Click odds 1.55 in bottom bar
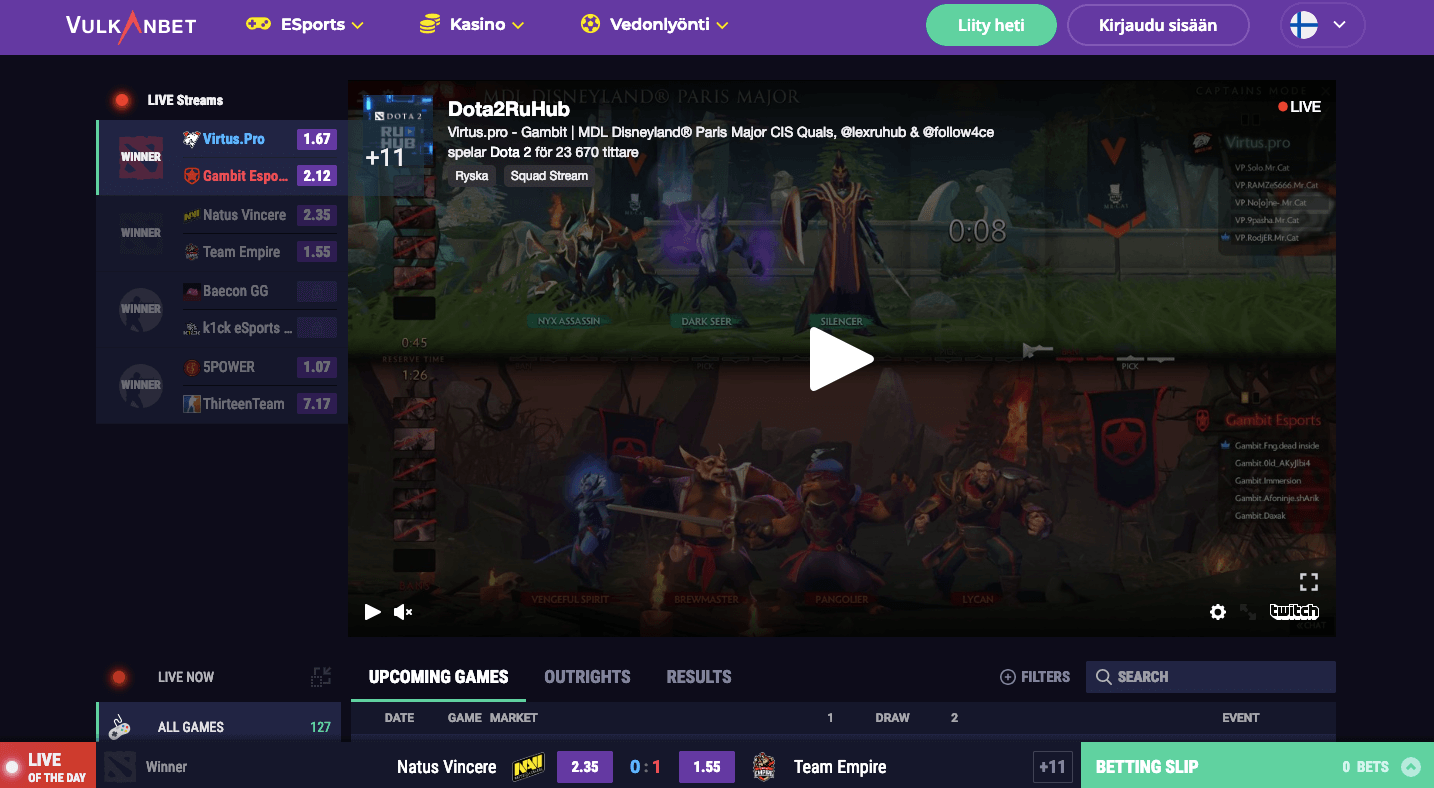Screen dimensions: 1434x788 point(707,767)
